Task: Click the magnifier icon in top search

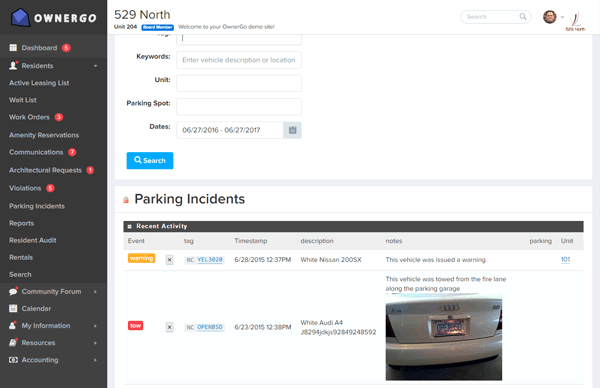Action: tap(522, 16)
